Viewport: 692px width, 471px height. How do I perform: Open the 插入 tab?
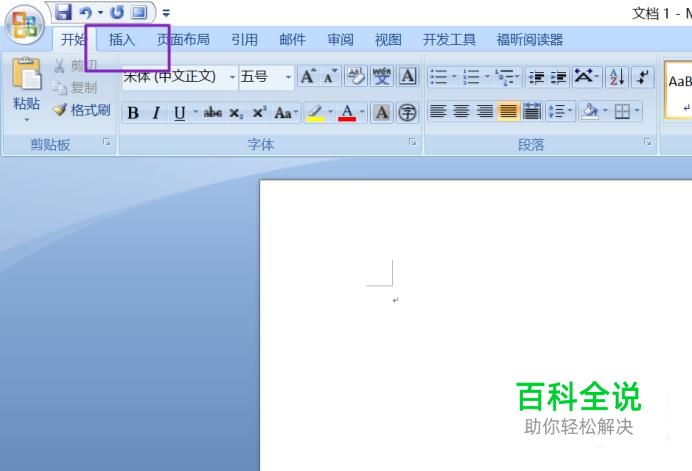[122, 40]
